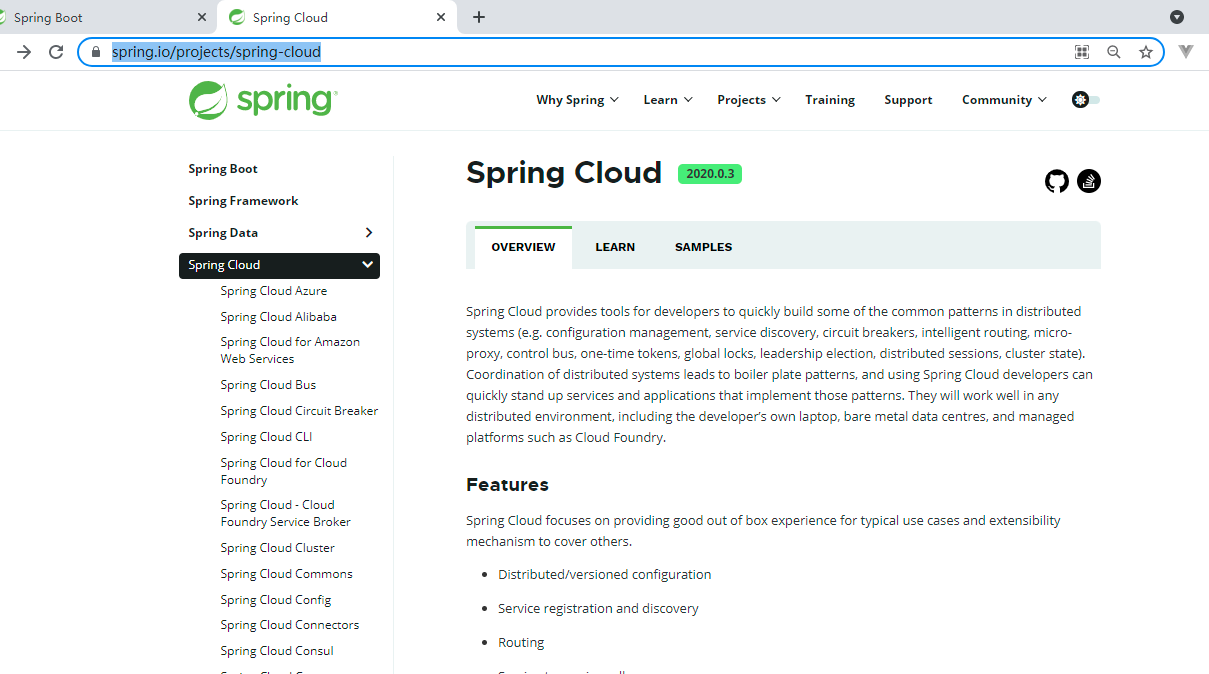This screenshot has width=1209, height=674.
Task: Open Spring Cloud Cluster project
Action: point(278,548)
